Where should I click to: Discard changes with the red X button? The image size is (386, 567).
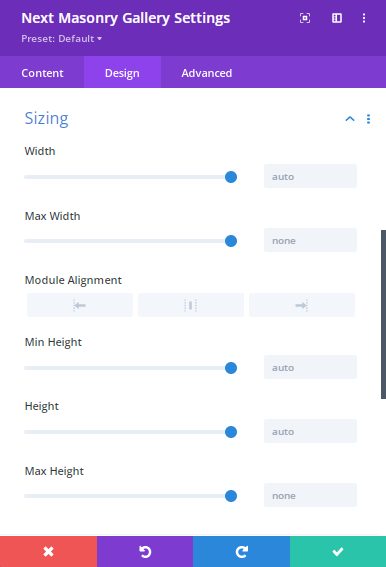pos(48,551)
